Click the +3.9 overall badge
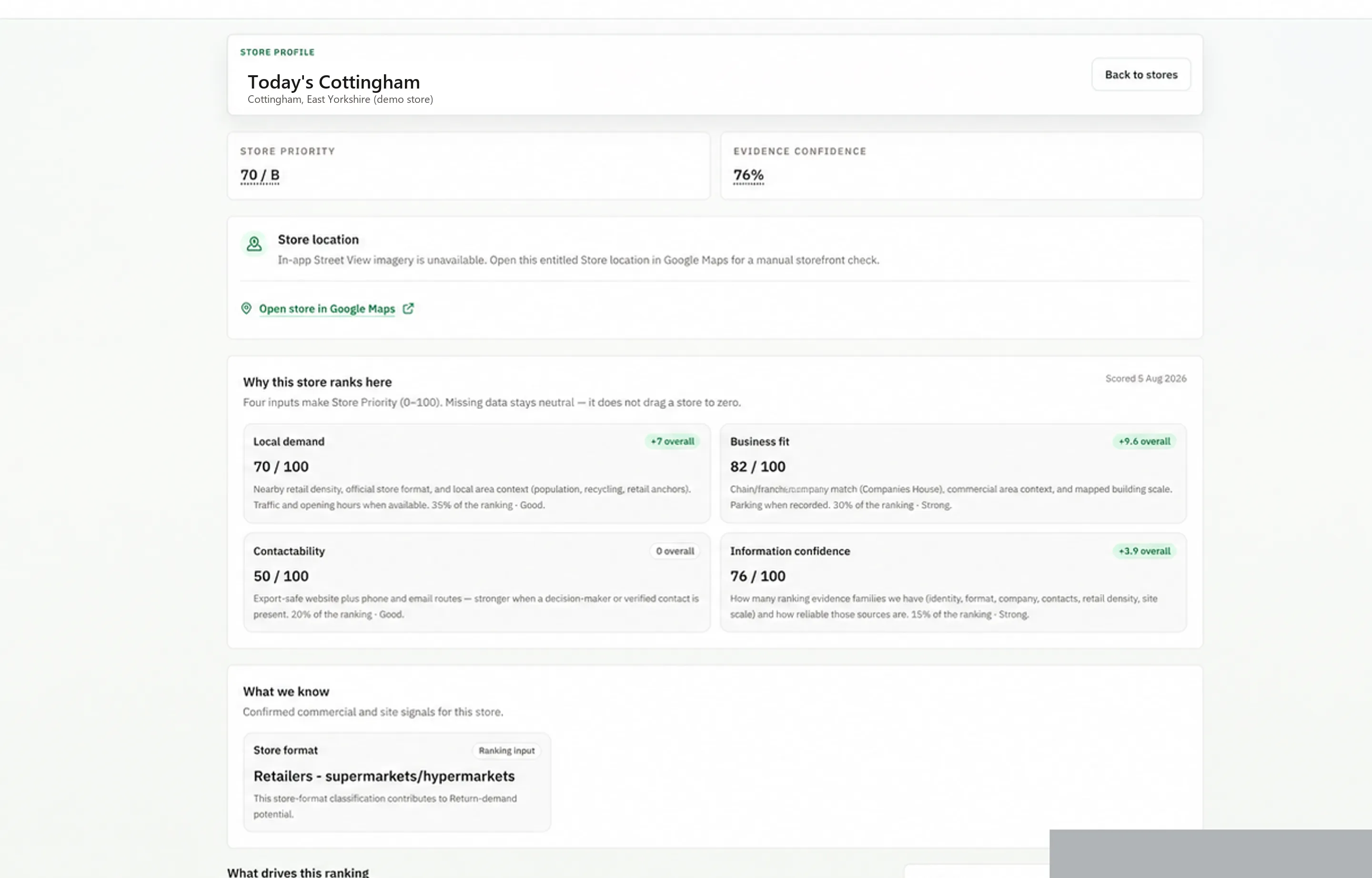Viewport: 1372px width, 878px height. click(x=1144, y=551)
